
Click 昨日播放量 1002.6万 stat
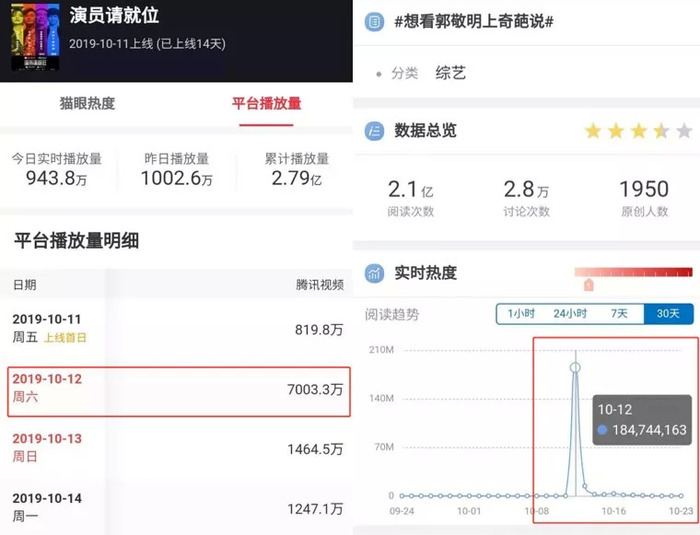point(177,170)
